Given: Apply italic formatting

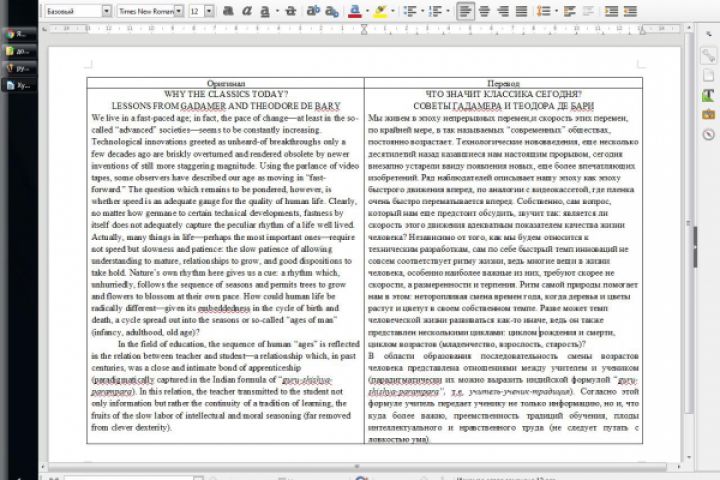Looking at the screenshot, I should pos(247,11).
